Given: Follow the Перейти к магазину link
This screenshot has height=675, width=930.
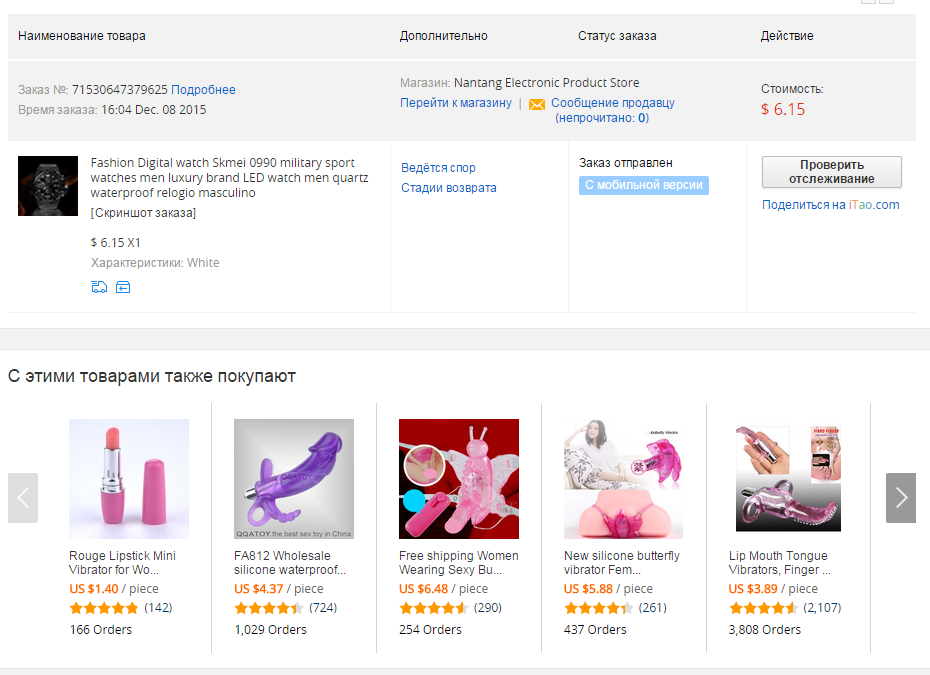Looking at the screenshot, I should [456, 103].
